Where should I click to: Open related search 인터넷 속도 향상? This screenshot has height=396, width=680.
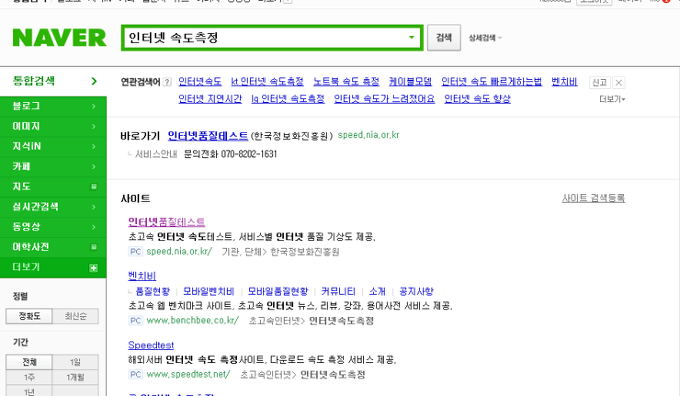477,99
